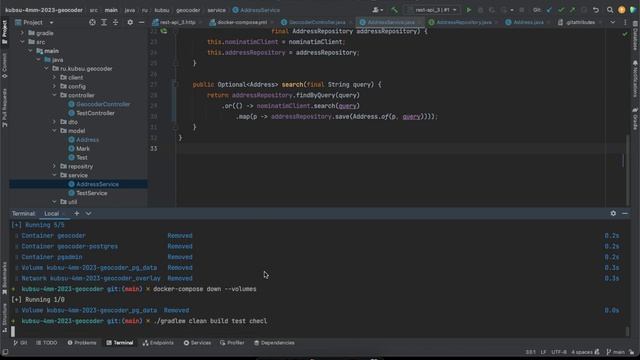Open terminal session options dropdown chevron
This screenshot has height=360, width=640.
(89, 213)
